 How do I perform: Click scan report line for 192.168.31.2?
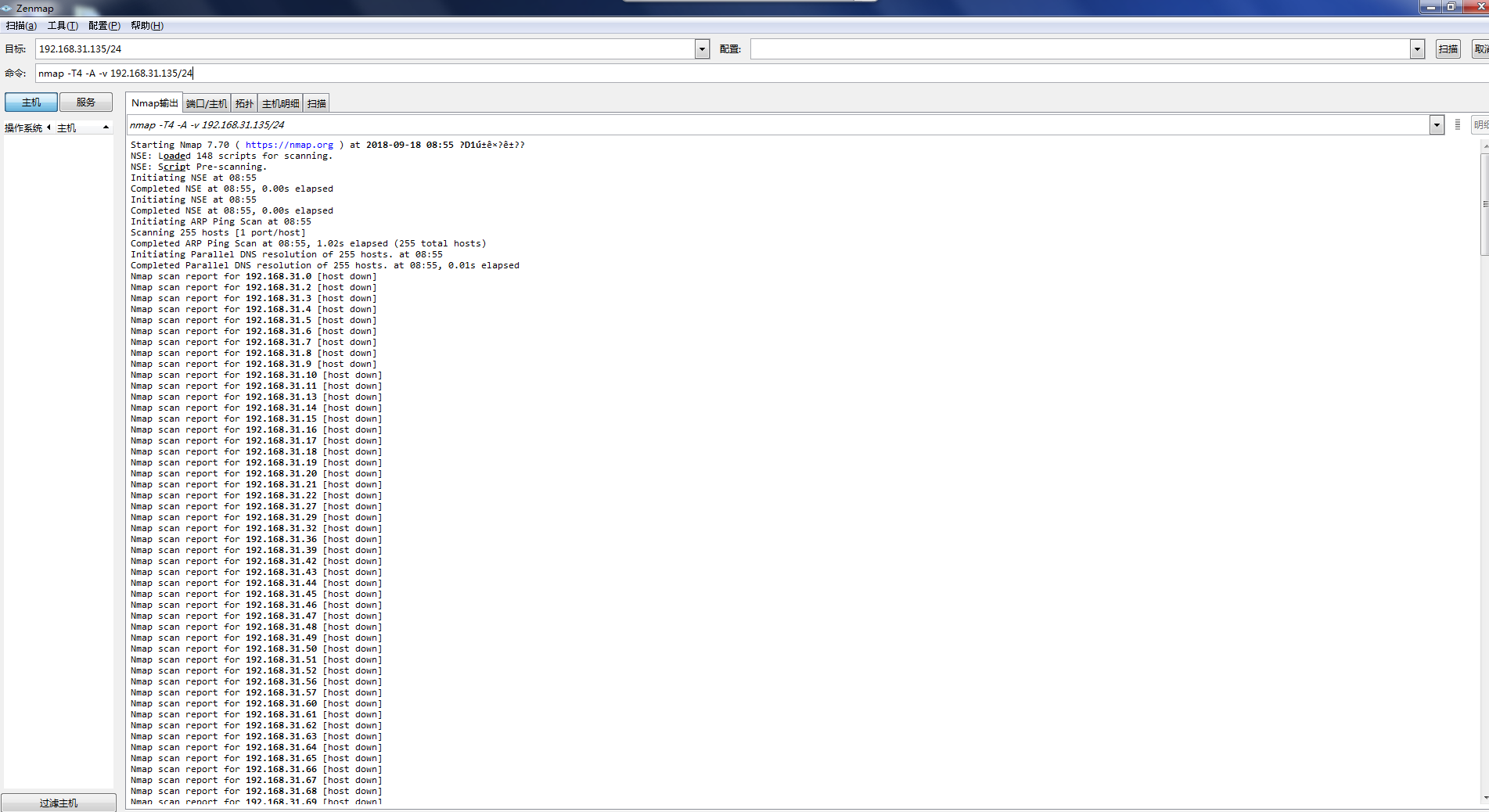point(254,287)
